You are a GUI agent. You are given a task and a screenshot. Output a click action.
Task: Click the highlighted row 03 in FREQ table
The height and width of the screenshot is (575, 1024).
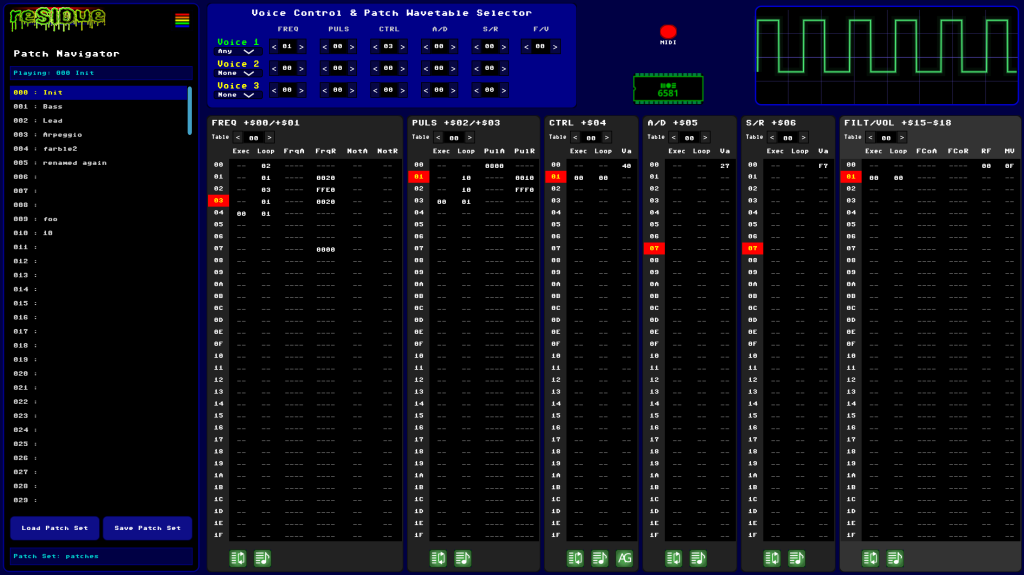[x=218, y=201]
